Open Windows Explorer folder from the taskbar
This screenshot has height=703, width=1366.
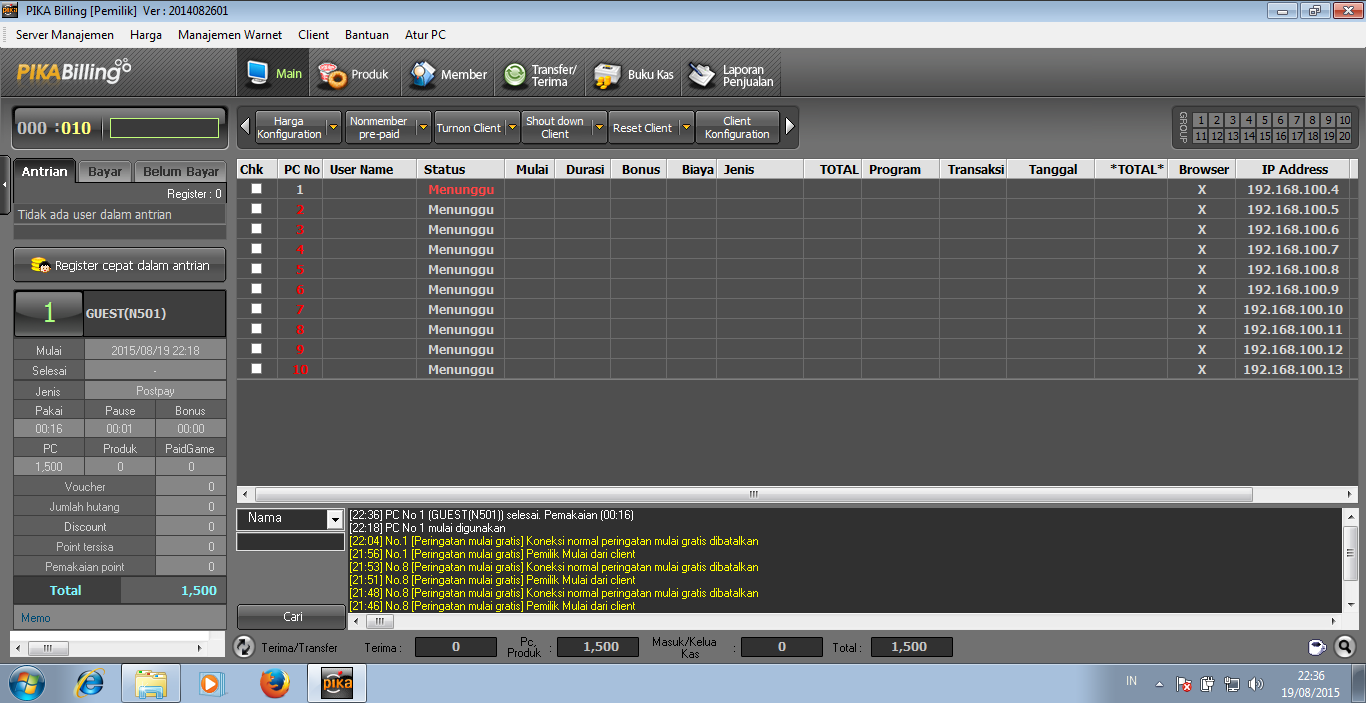click(151, 683)
